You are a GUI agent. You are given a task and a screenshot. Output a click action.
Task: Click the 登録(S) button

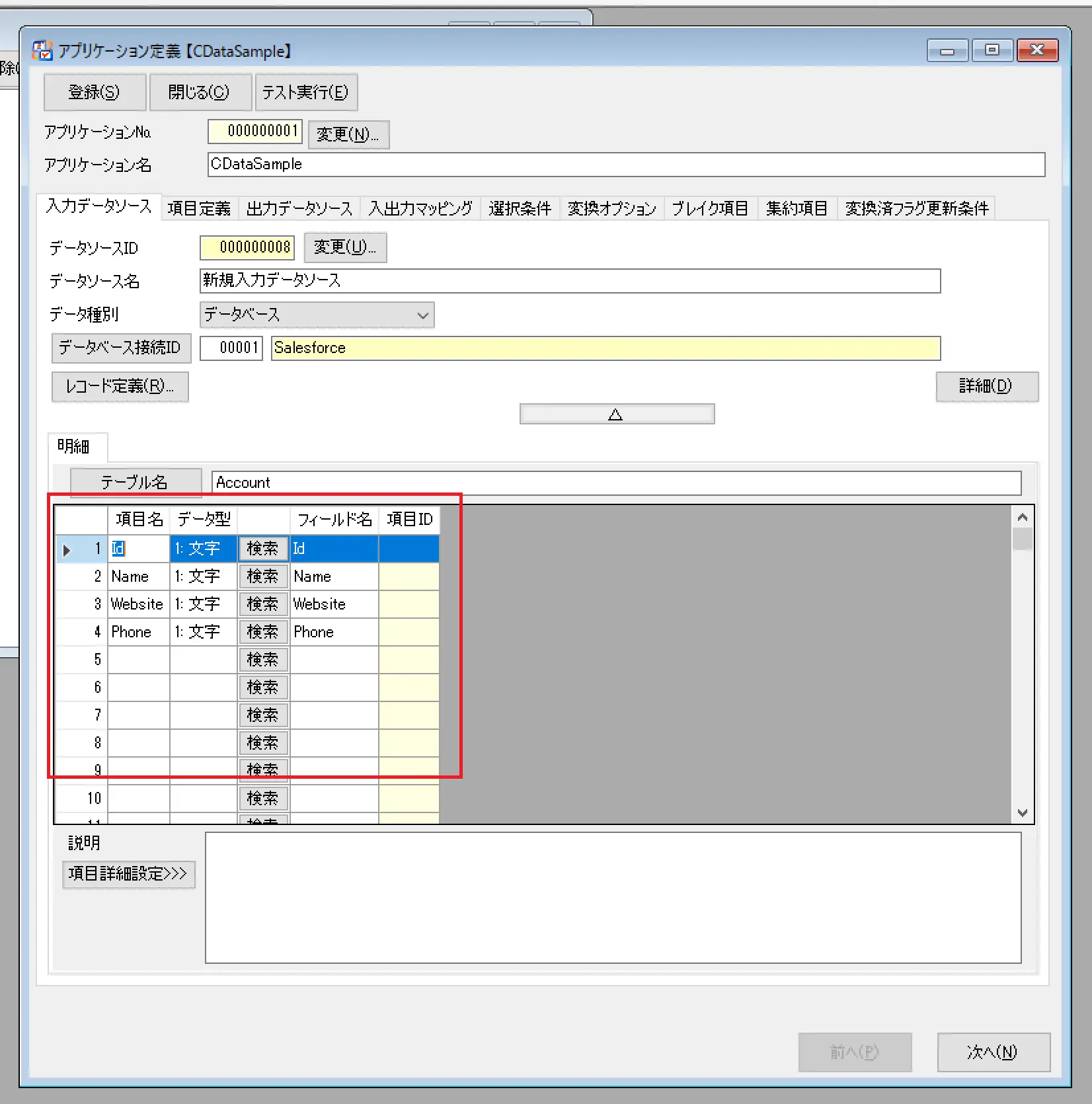click(95, 92)
